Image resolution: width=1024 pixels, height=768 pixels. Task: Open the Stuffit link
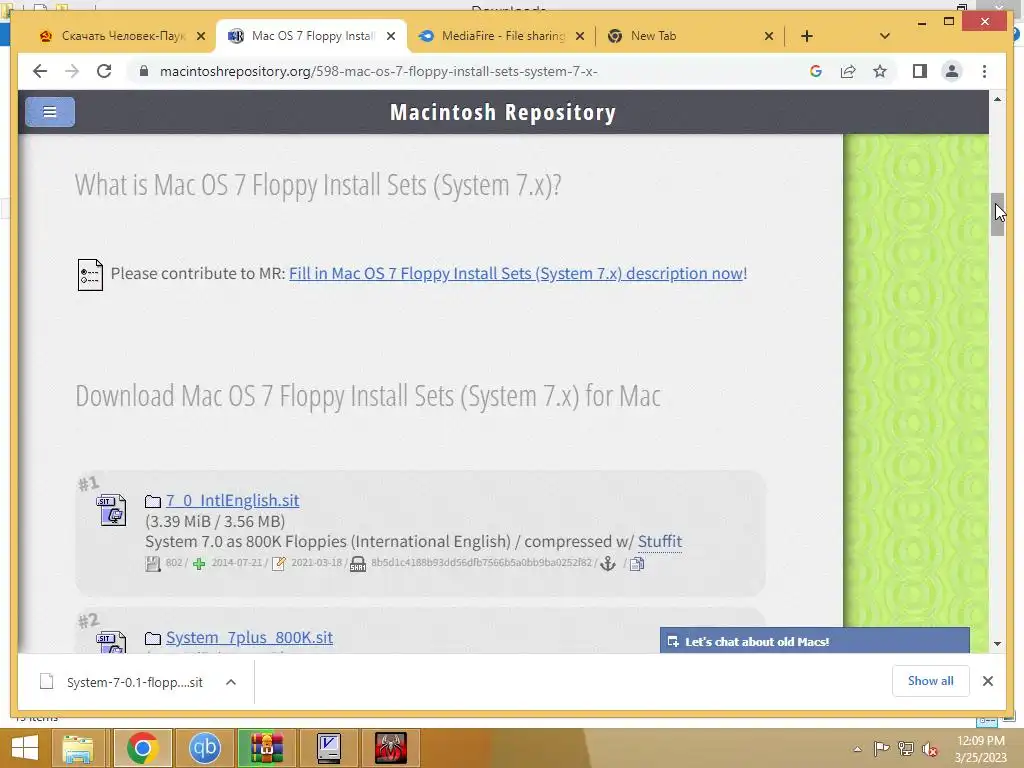coord(660,541)
